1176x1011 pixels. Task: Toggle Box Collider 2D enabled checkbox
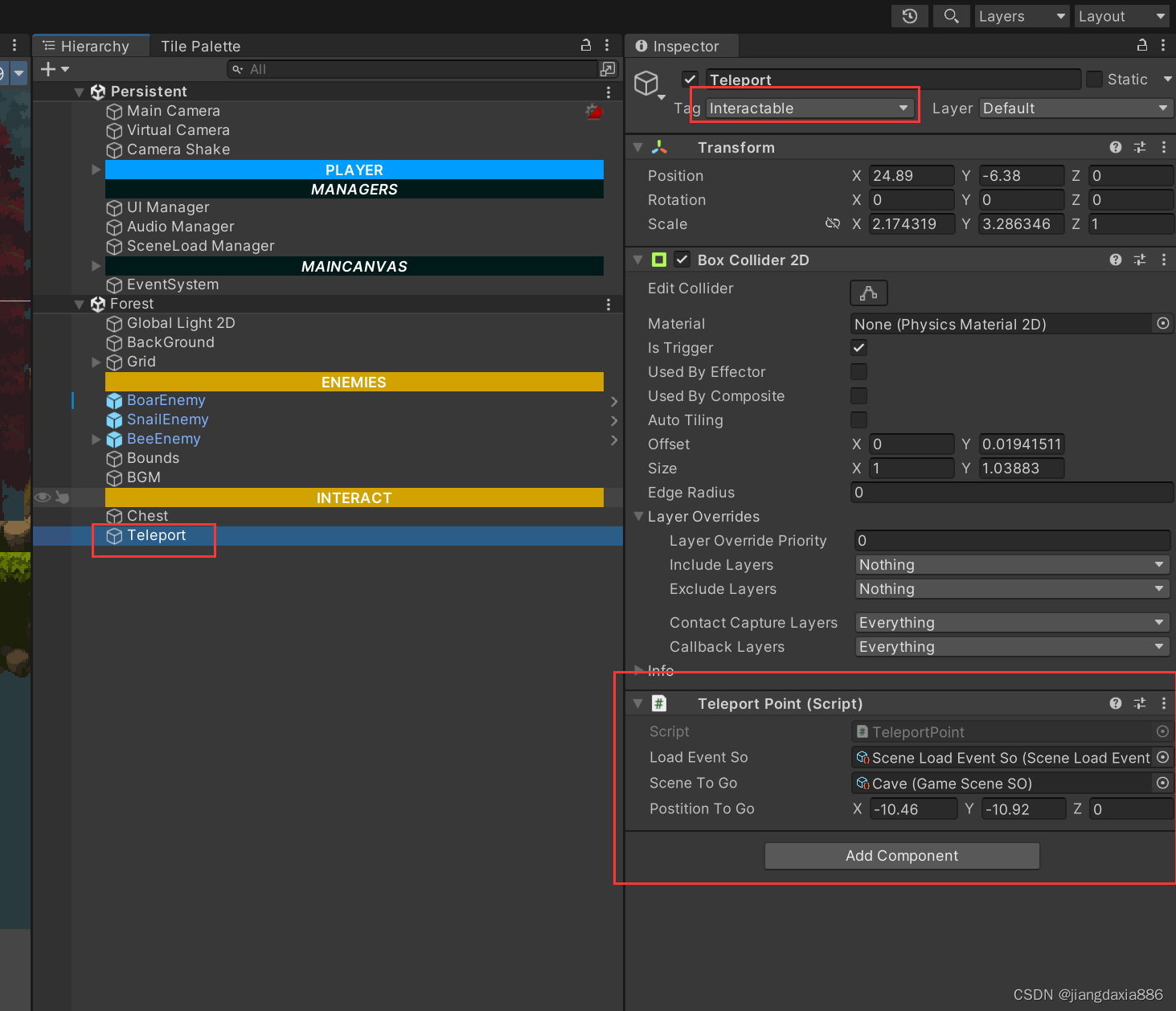coord(682,260)
